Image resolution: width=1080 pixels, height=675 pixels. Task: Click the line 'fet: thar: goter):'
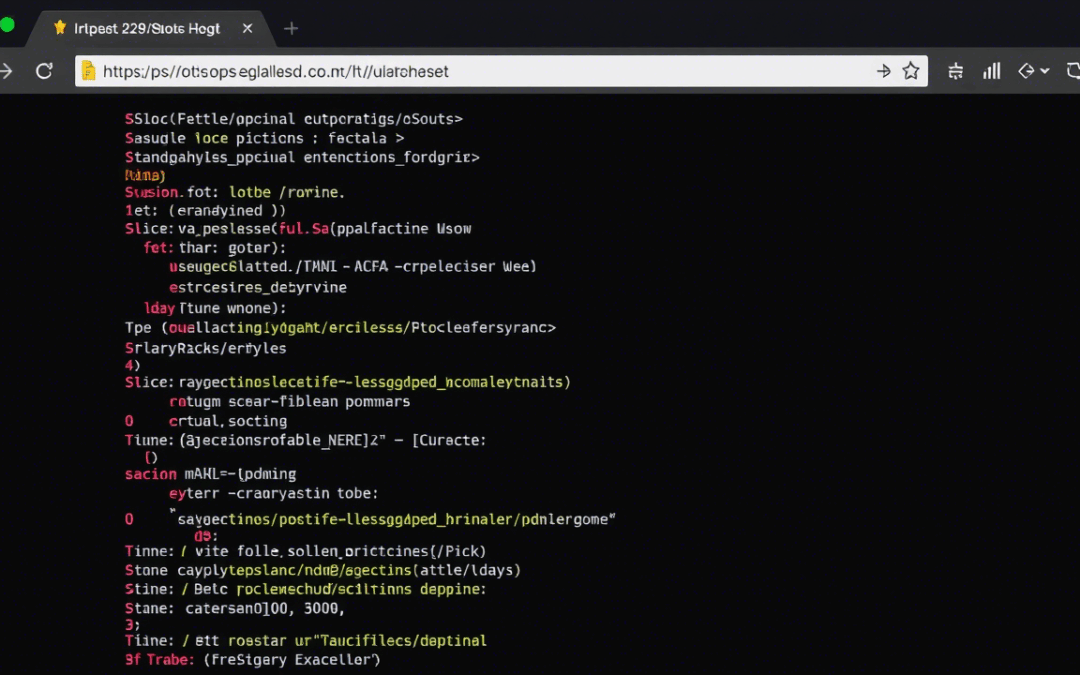click(x=215, y=248)
